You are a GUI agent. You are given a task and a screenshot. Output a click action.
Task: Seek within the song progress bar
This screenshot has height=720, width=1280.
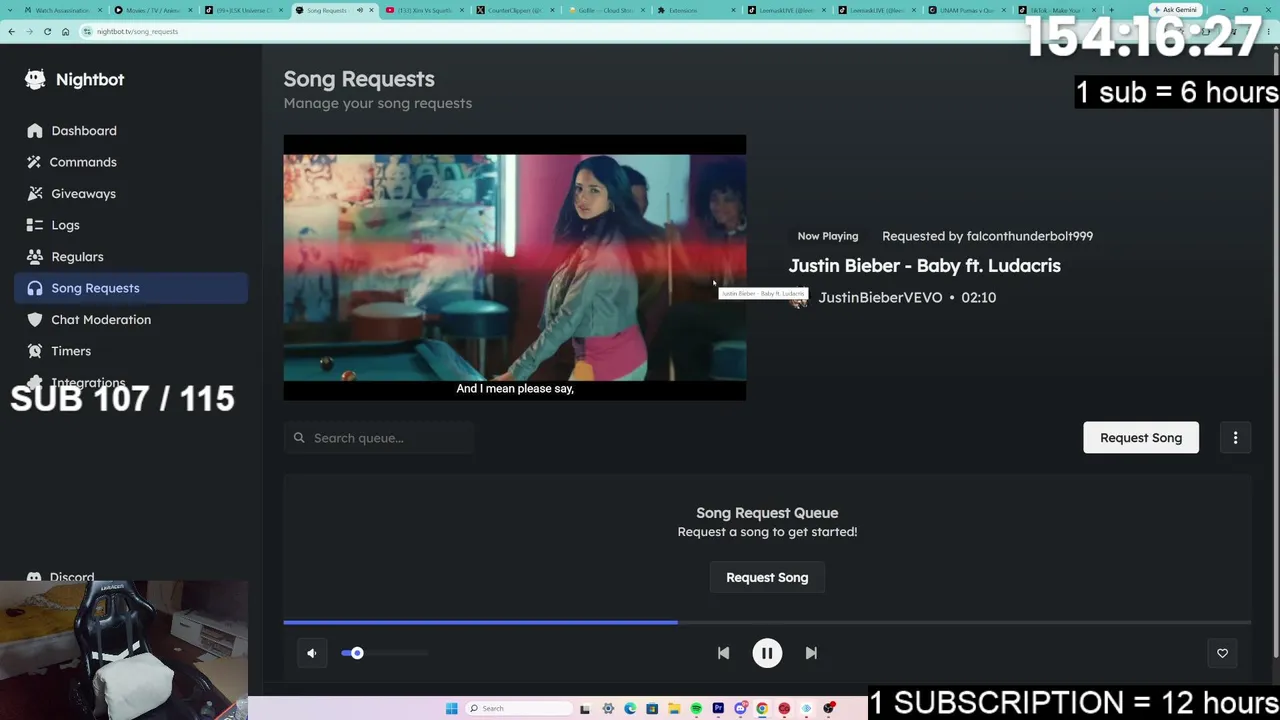click(x=767, y=622)
